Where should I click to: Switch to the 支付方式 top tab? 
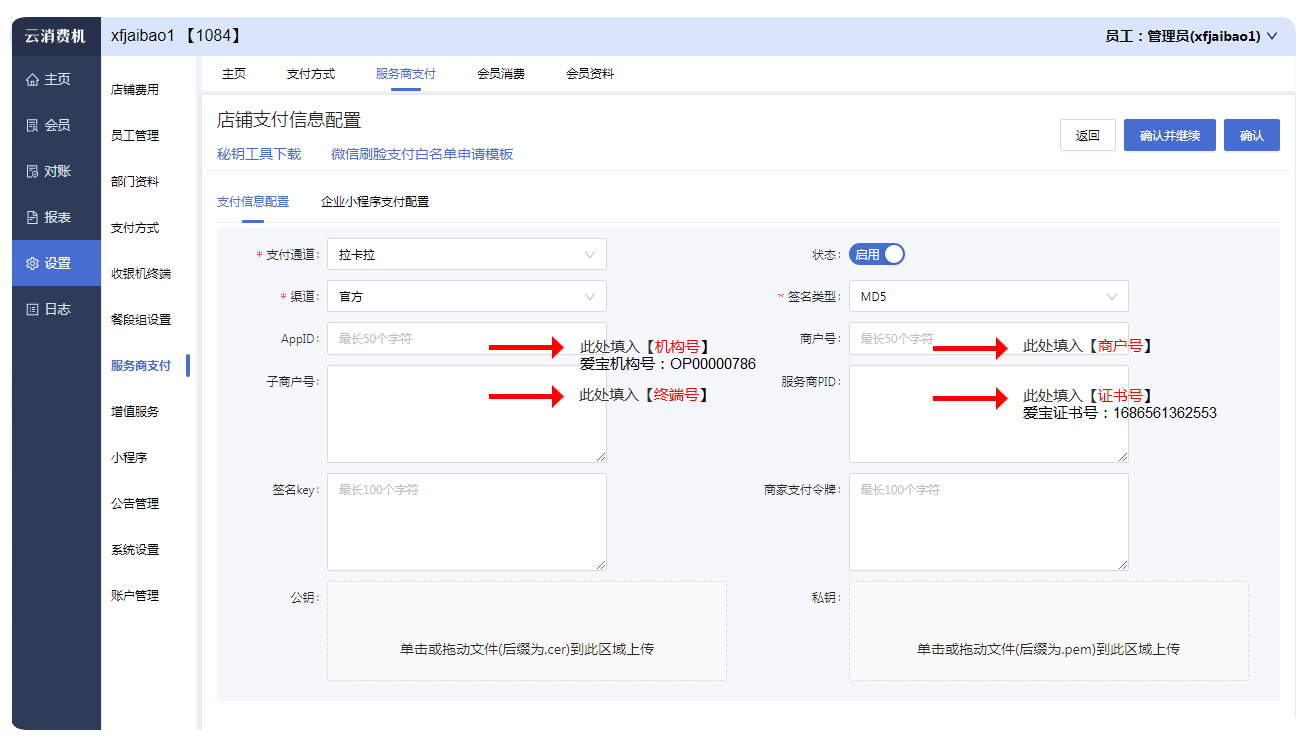coord(310,74)
